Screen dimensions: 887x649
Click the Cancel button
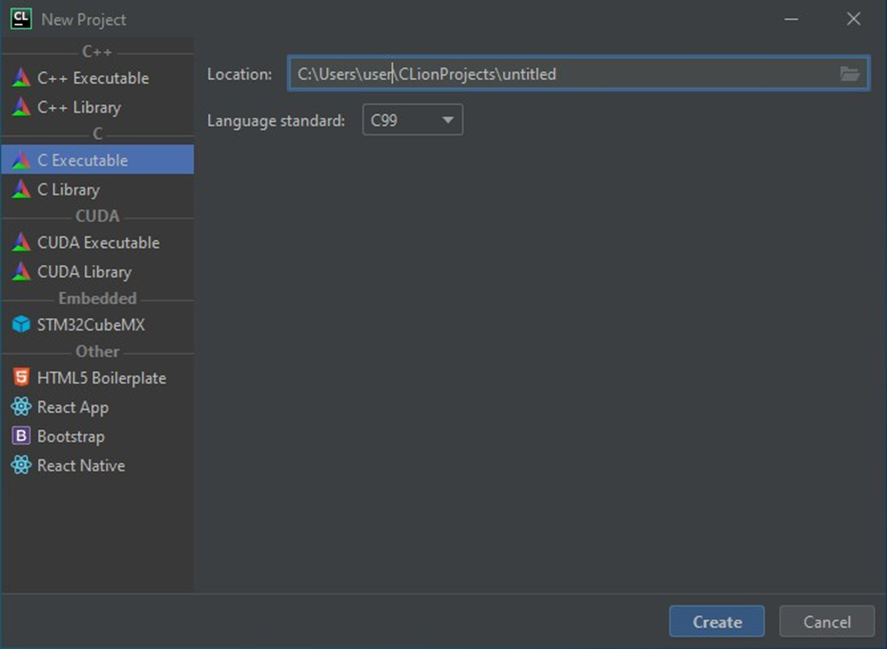(826, 622)
